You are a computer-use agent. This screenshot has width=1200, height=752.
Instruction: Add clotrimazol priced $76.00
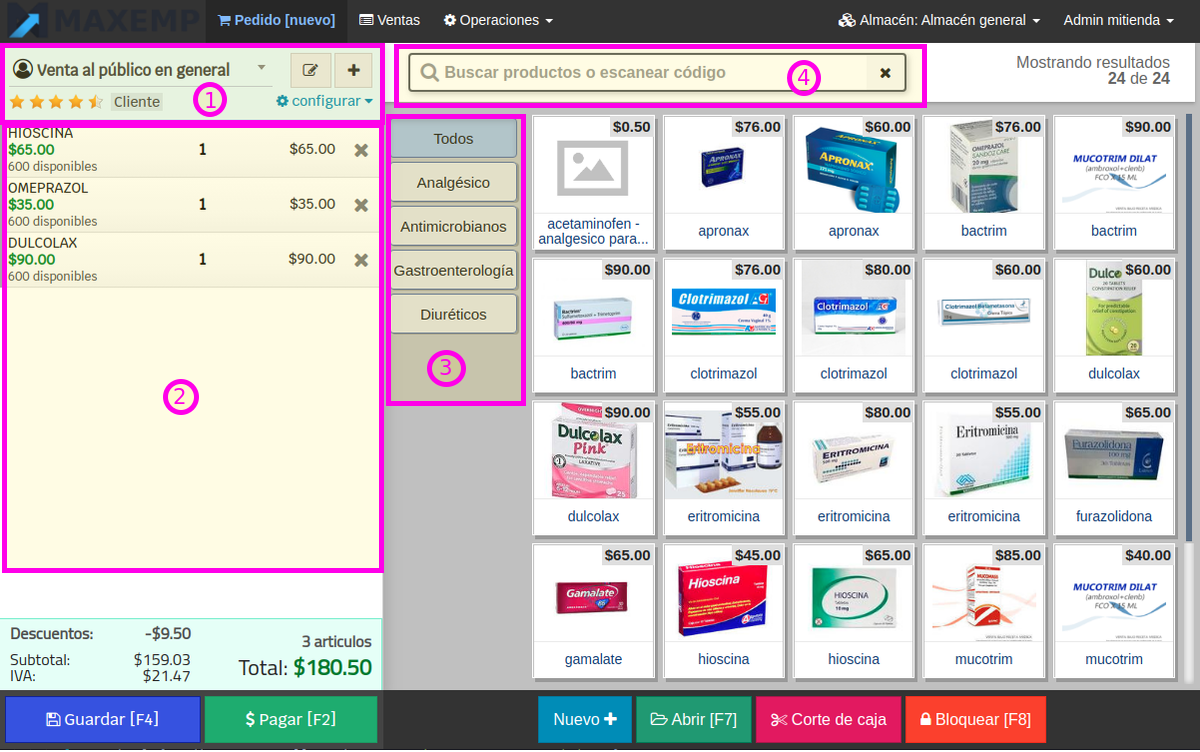724,326
